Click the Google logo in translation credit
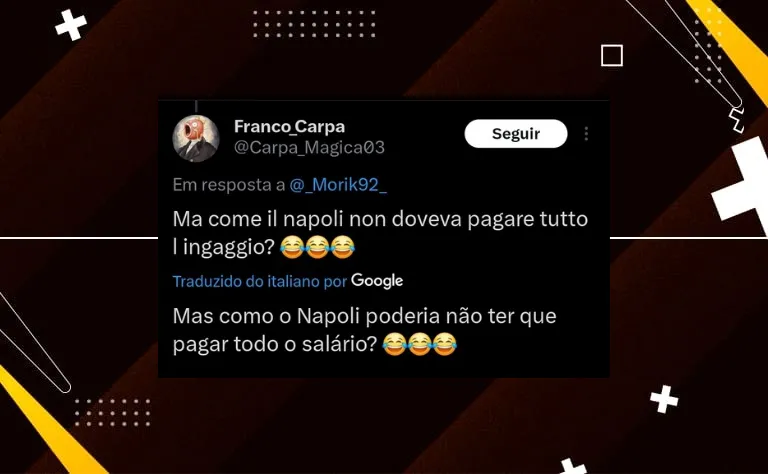Viewport: 768px width, 474px height. (x=377, y=281)
